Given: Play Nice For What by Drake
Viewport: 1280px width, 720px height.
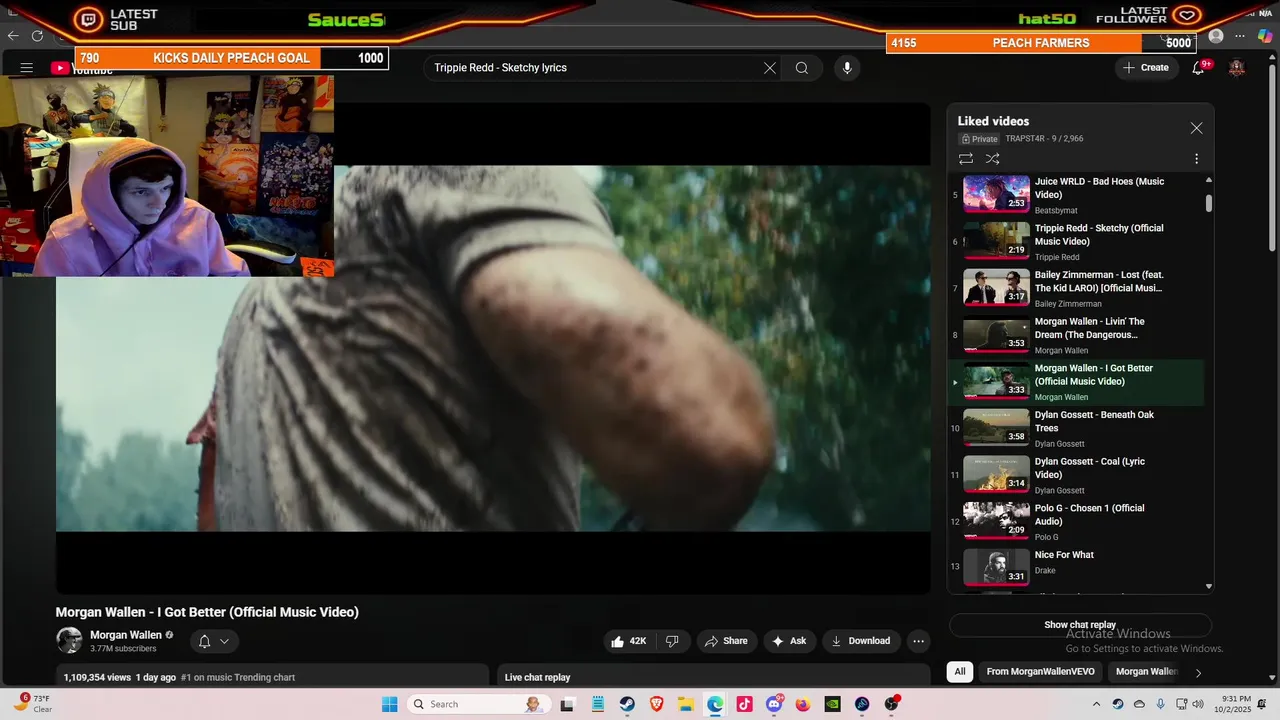Looking at the screenshot, I should 1077,568.
